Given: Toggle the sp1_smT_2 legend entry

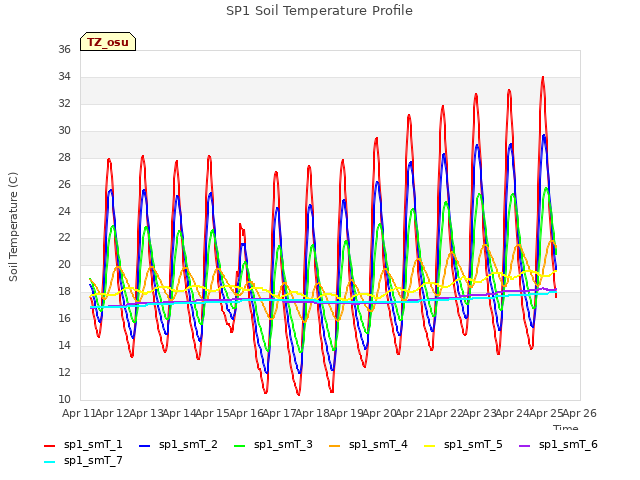Looking at the screenshot, I should tap(178, 444).
